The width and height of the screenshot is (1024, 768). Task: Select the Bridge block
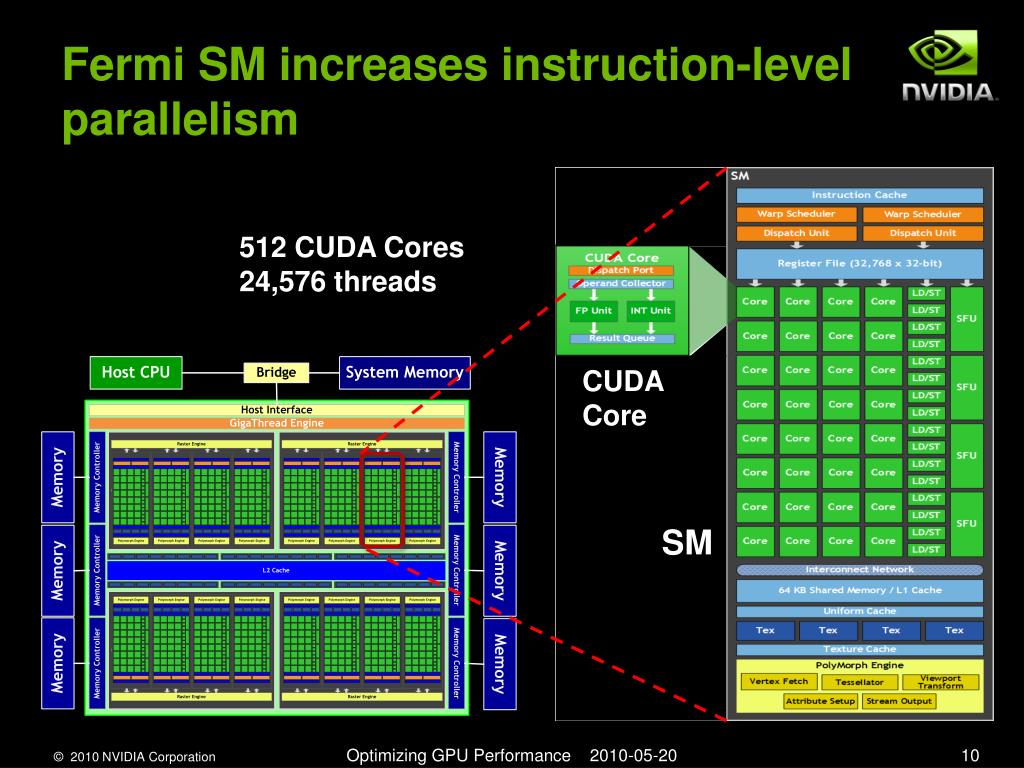click(x=276, y=372)
